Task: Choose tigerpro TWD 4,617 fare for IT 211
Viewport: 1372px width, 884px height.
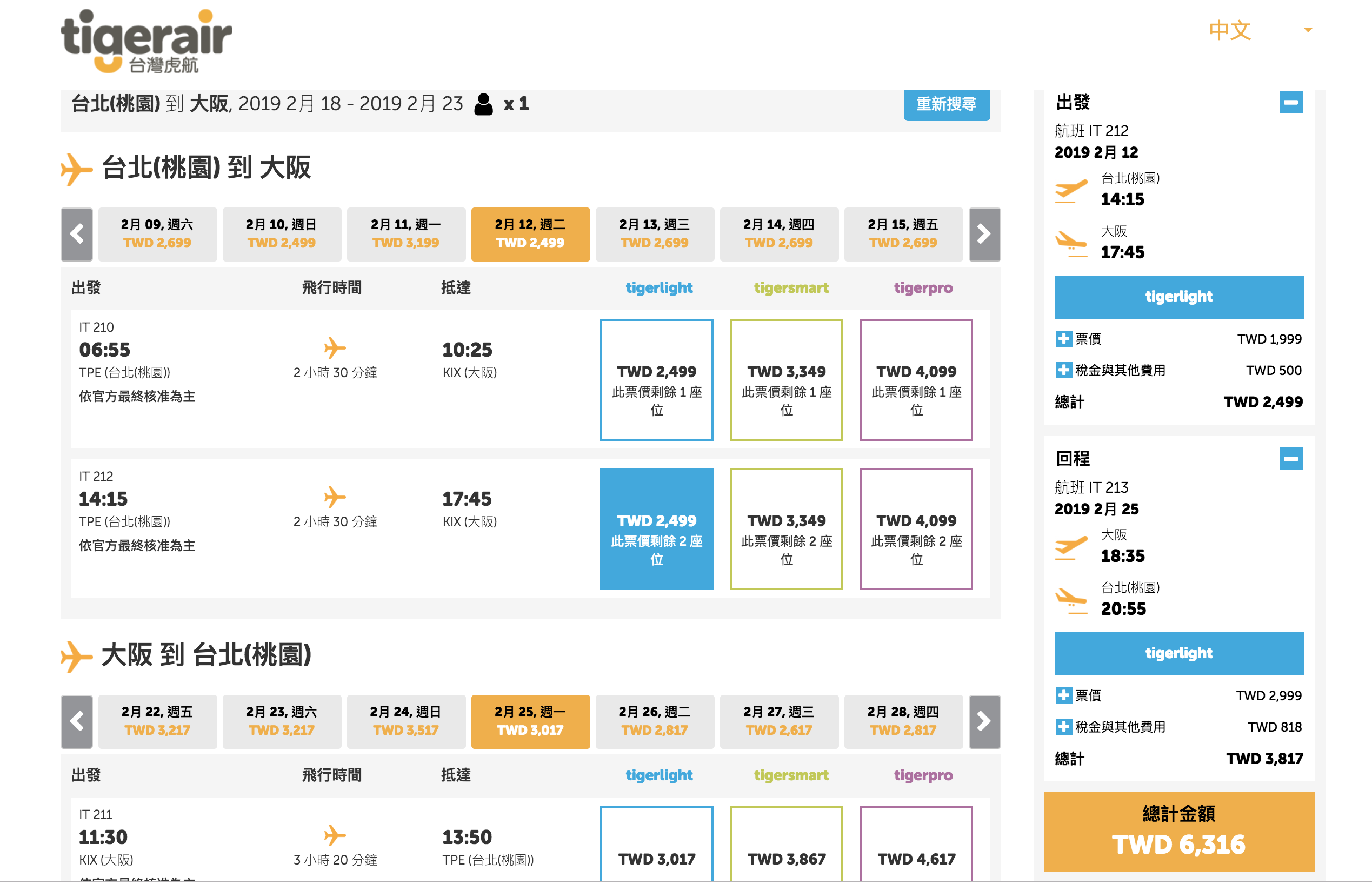Action: click(916, 843)
